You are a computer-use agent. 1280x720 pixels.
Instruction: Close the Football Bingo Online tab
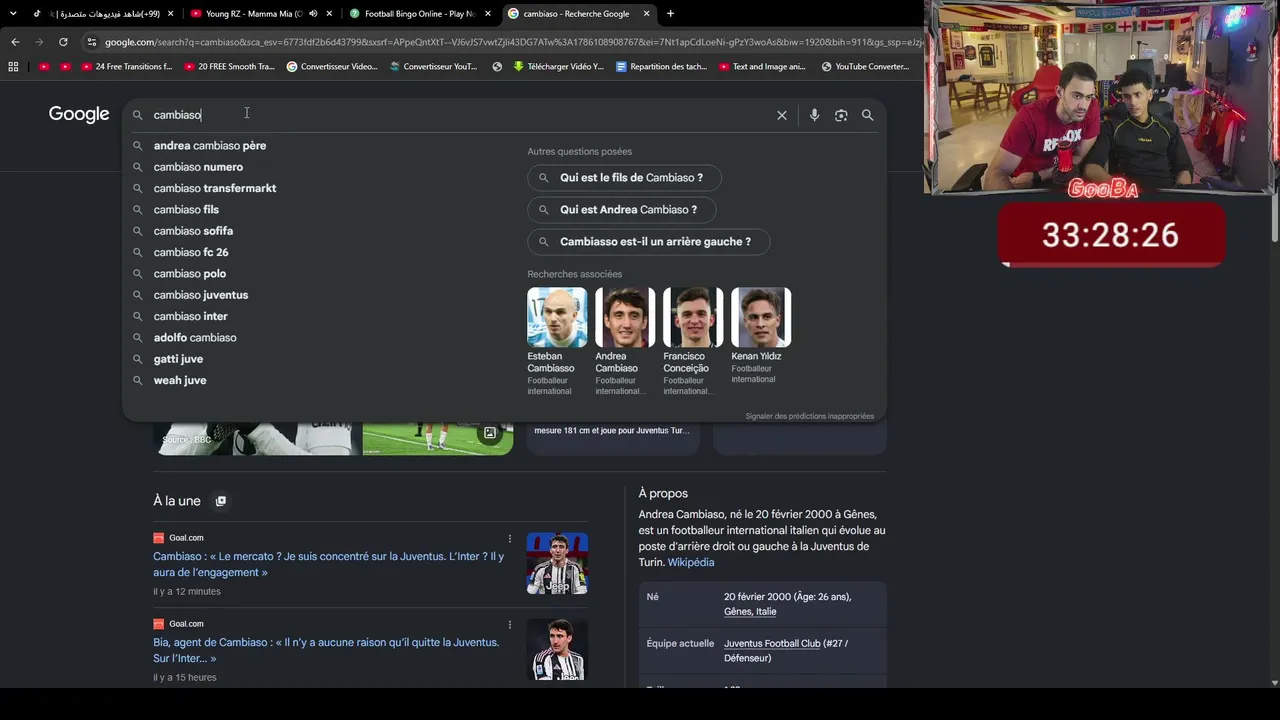pyautogui.click(x=488, y=14)
